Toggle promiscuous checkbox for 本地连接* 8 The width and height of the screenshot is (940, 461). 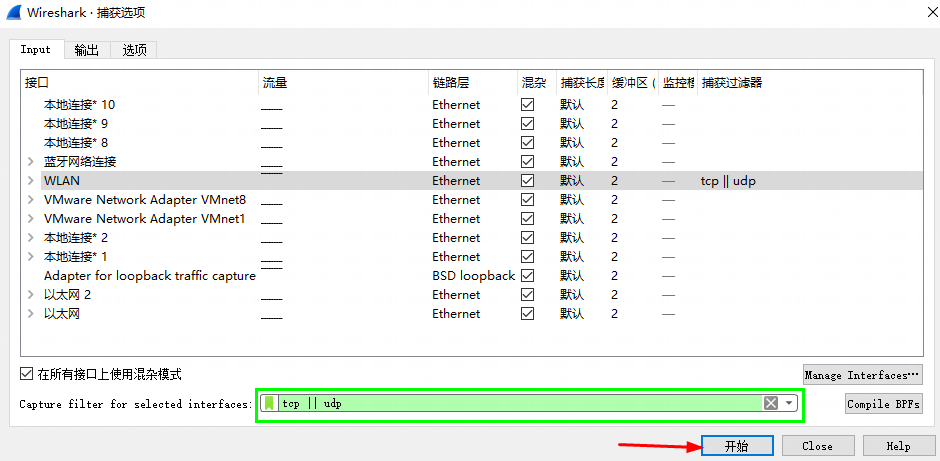pos(528,143)
